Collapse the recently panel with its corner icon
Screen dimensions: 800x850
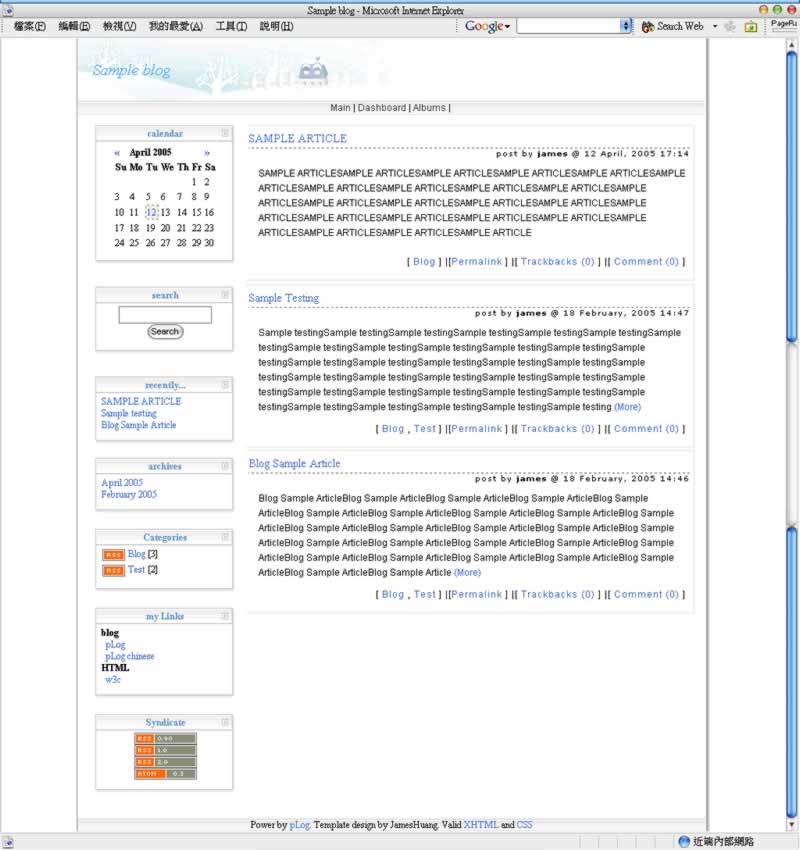(225, 385)
